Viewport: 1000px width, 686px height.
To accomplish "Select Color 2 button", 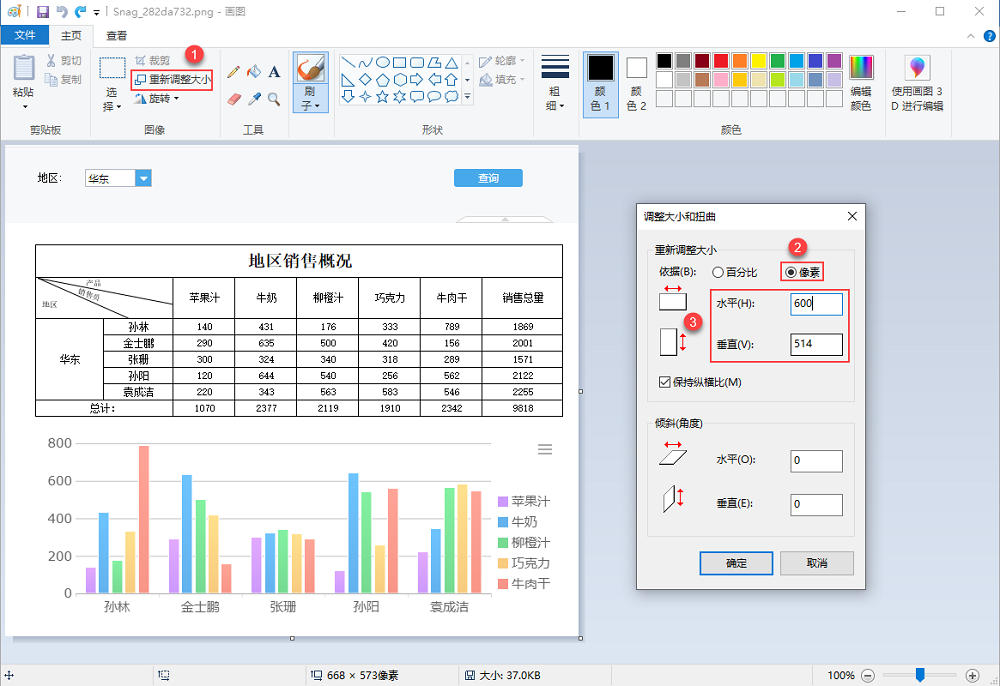I will pos(636,84).
